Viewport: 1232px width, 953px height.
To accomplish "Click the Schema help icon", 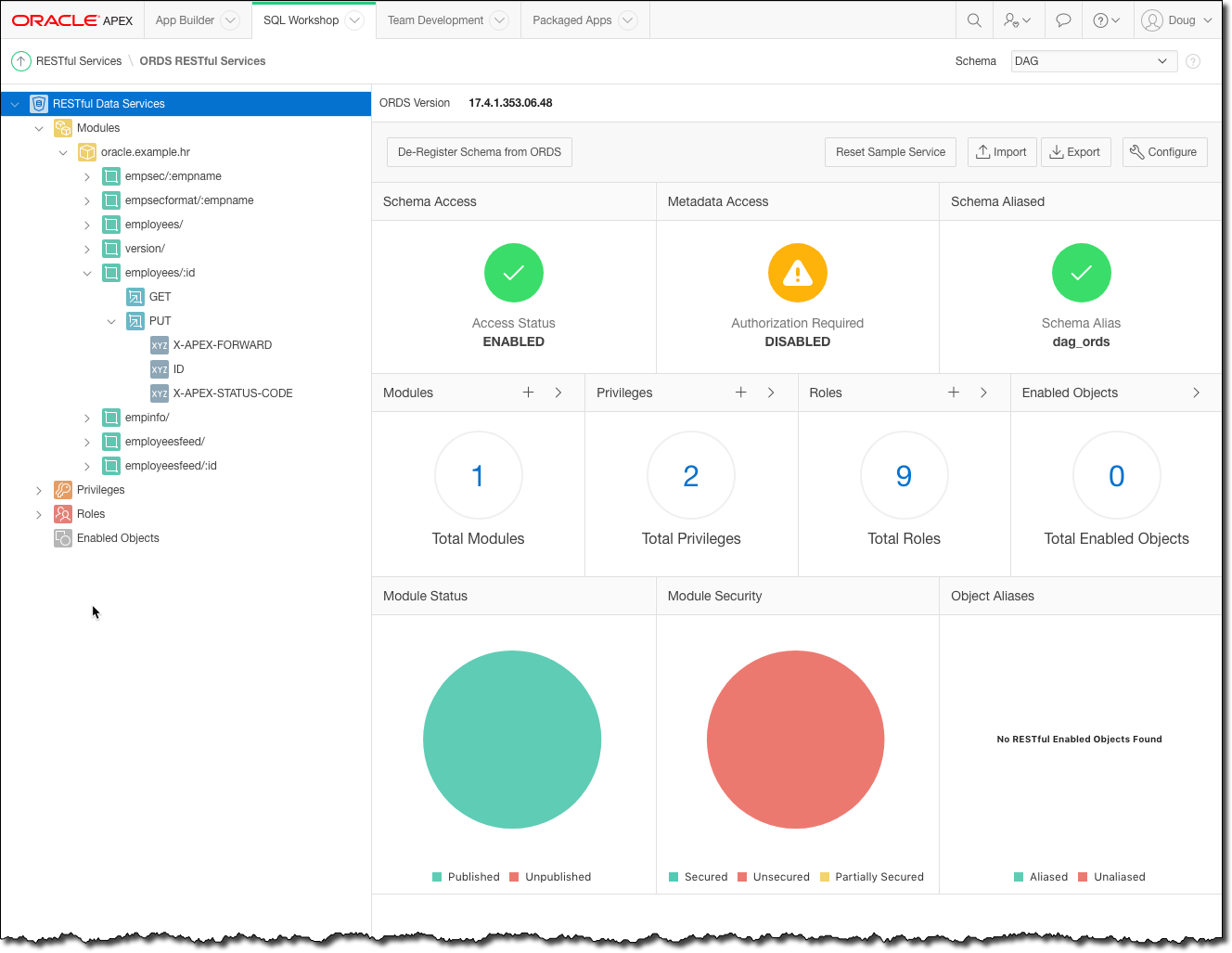I will [1193, 61].
